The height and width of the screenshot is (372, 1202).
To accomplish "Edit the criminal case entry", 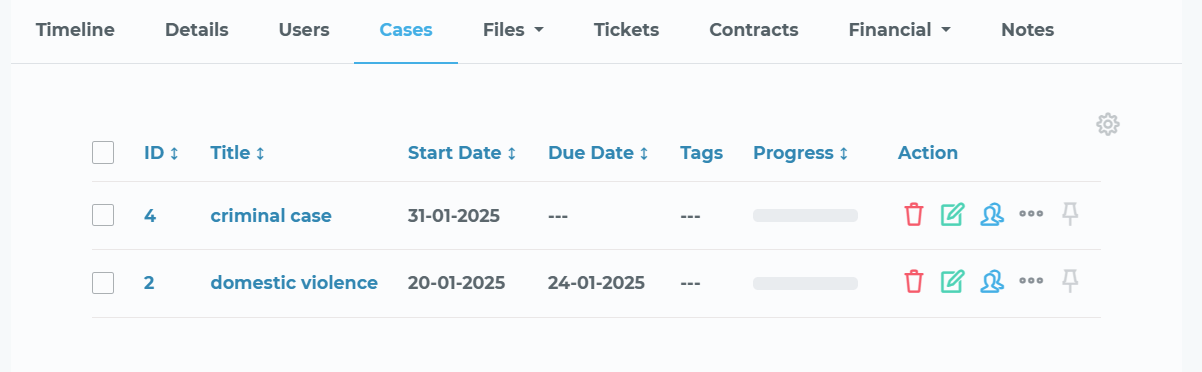I will [952, 215].
